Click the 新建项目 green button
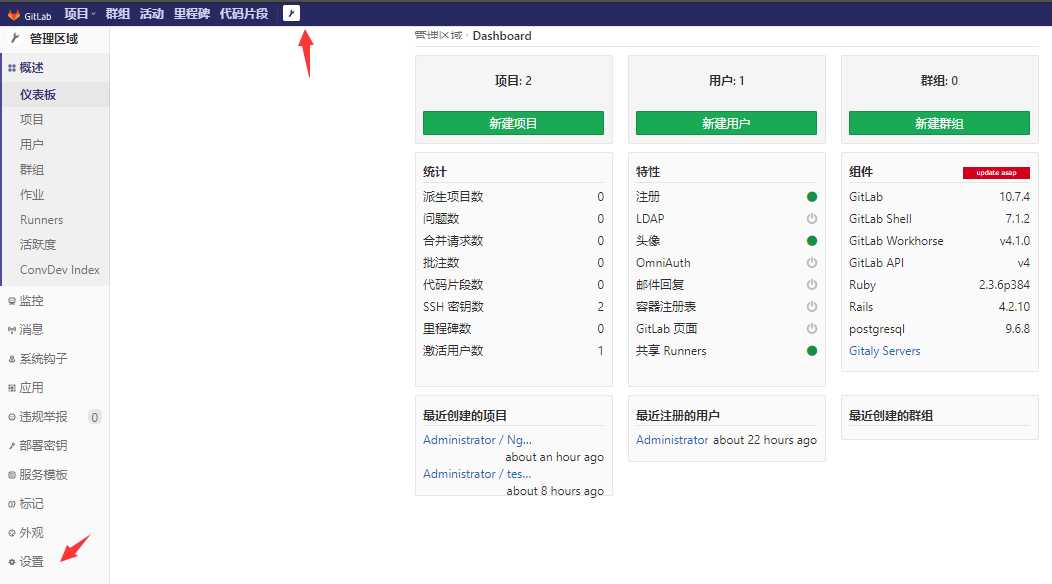This screenshot has width=1052, height=584. (x=513, y=123)
